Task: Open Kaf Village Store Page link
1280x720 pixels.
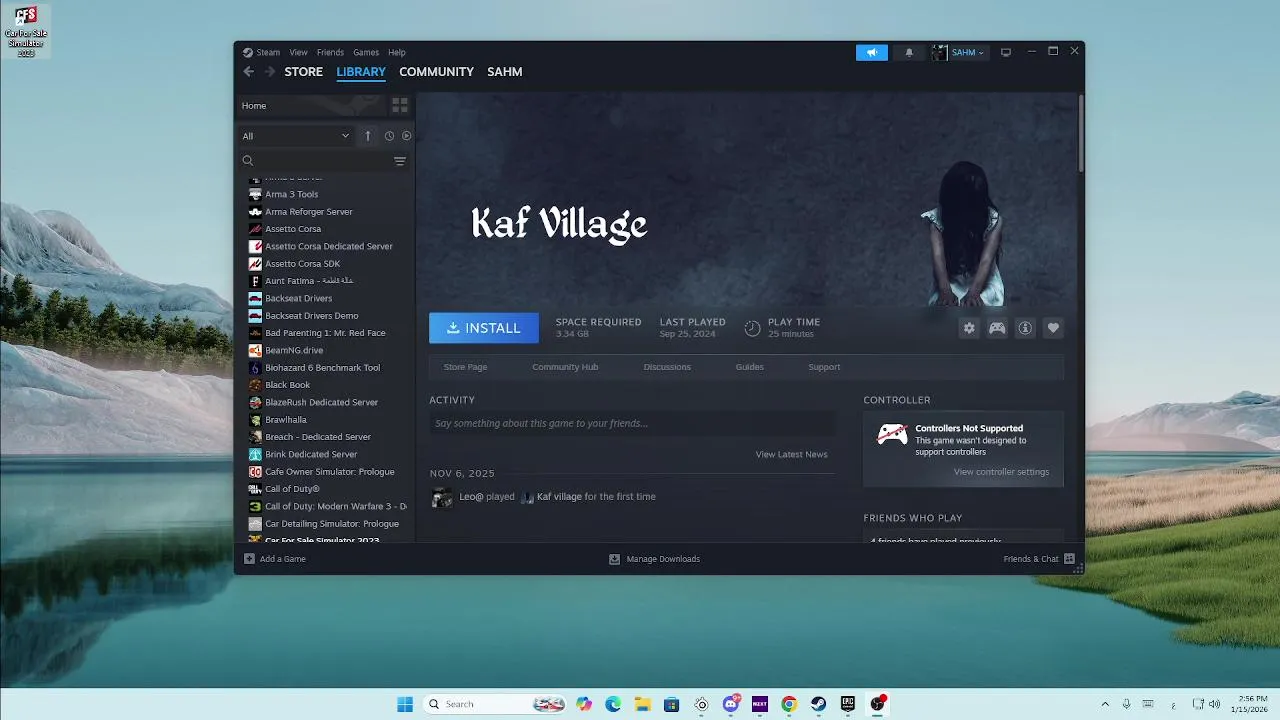Action: 465,367
